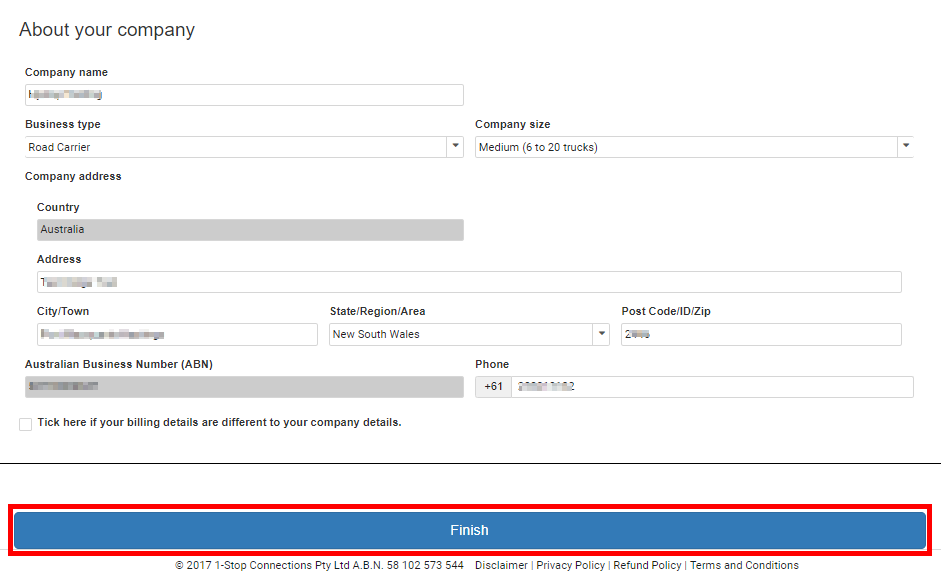This screenshot has height=583, width=941.
Task: Open the Terms and Conditions link
Action: (x=744, y=565)
